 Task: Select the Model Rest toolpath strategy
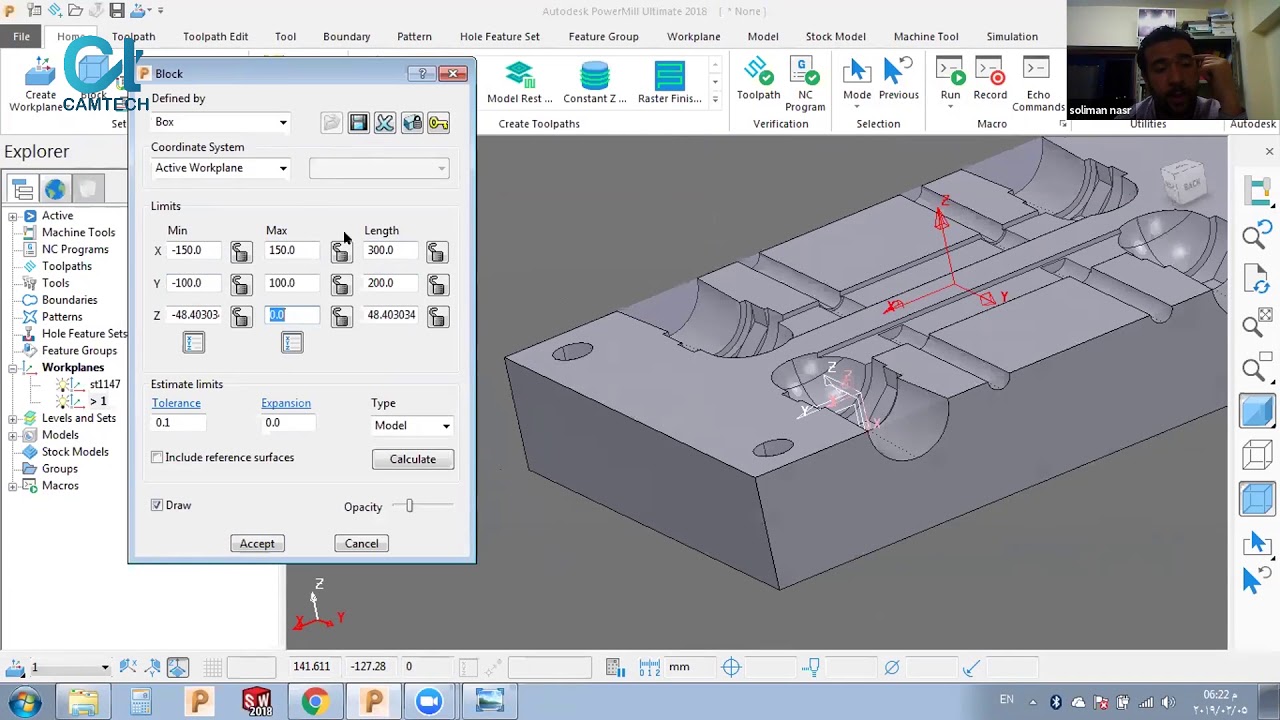pyautogui.click(x=520, y=82)
